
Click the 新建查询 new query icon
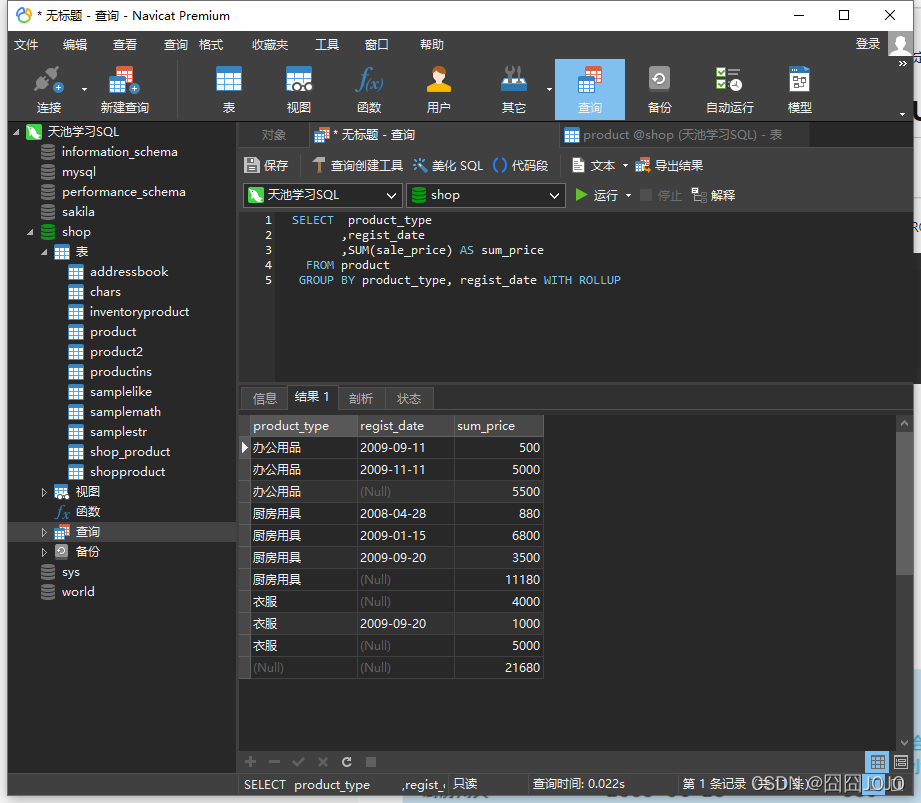(x=125, y=90)
